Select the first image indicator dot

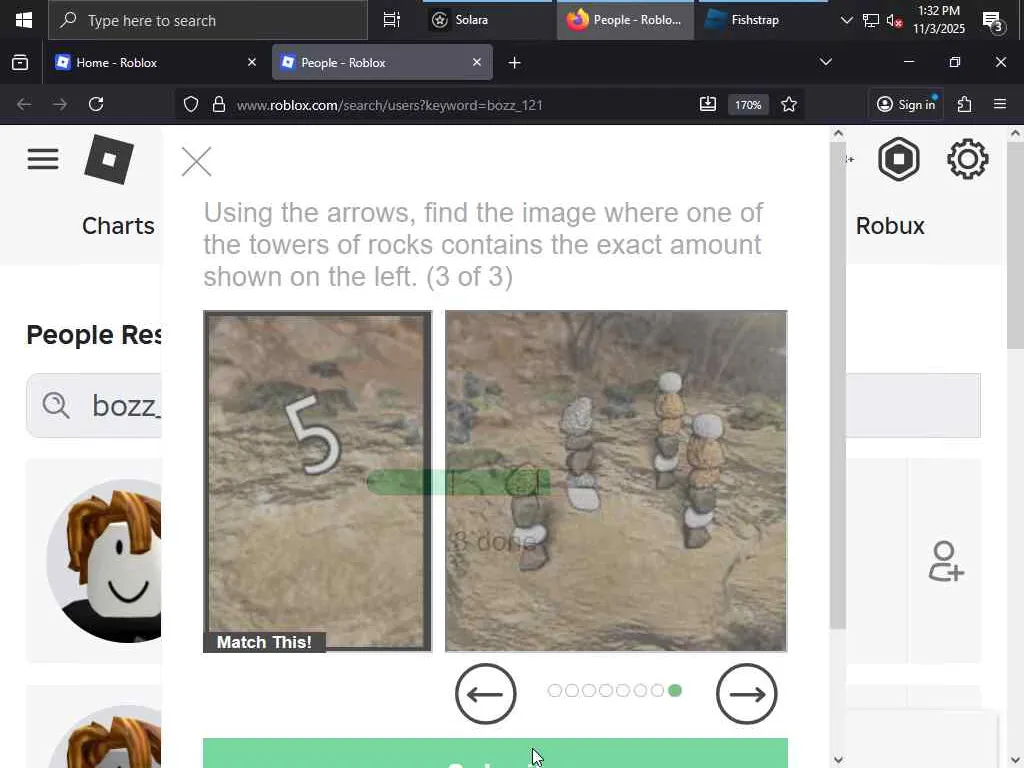554,690
